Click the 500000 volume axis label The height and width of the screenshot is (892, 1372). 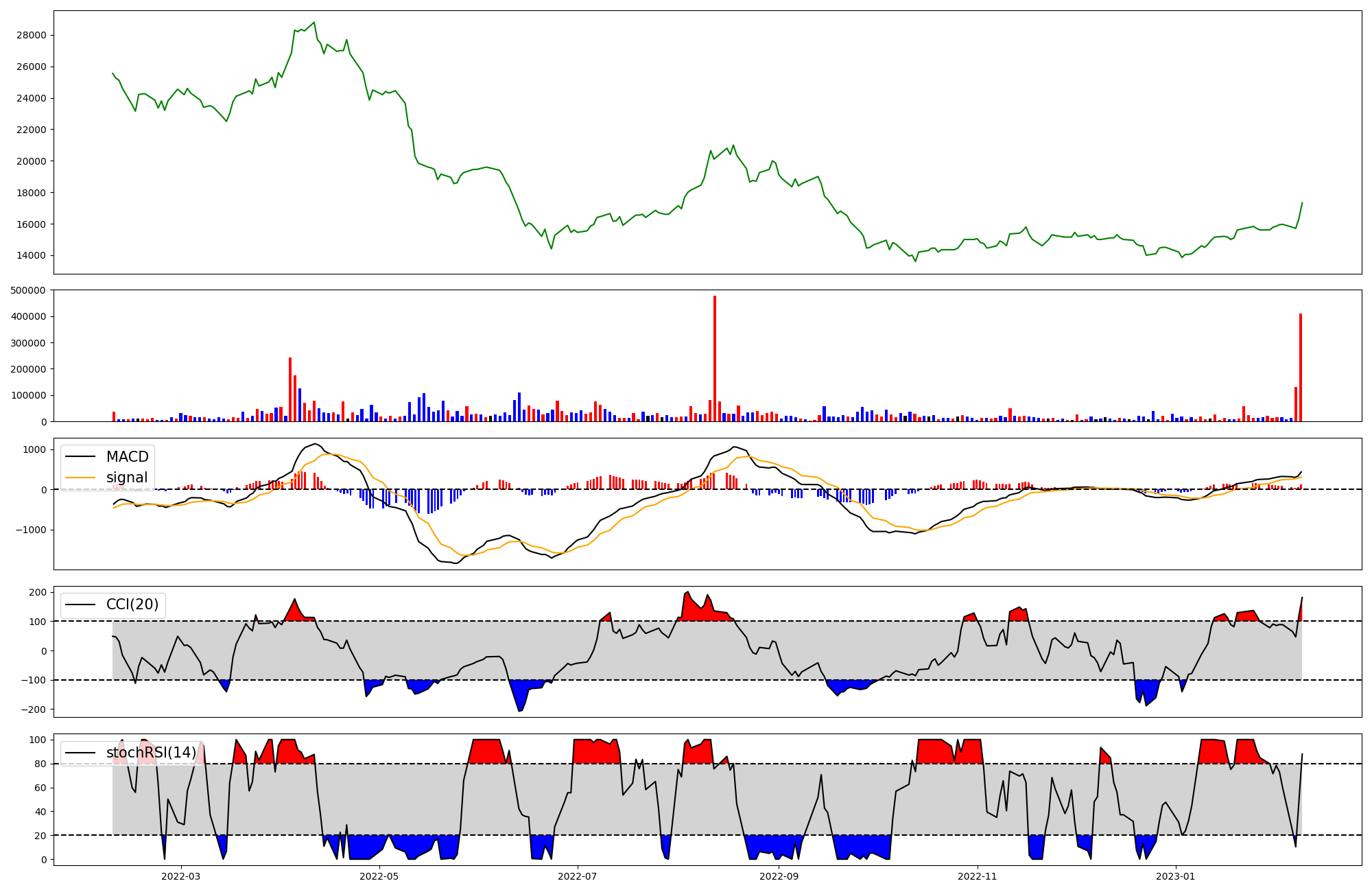(x=29, y=290)
